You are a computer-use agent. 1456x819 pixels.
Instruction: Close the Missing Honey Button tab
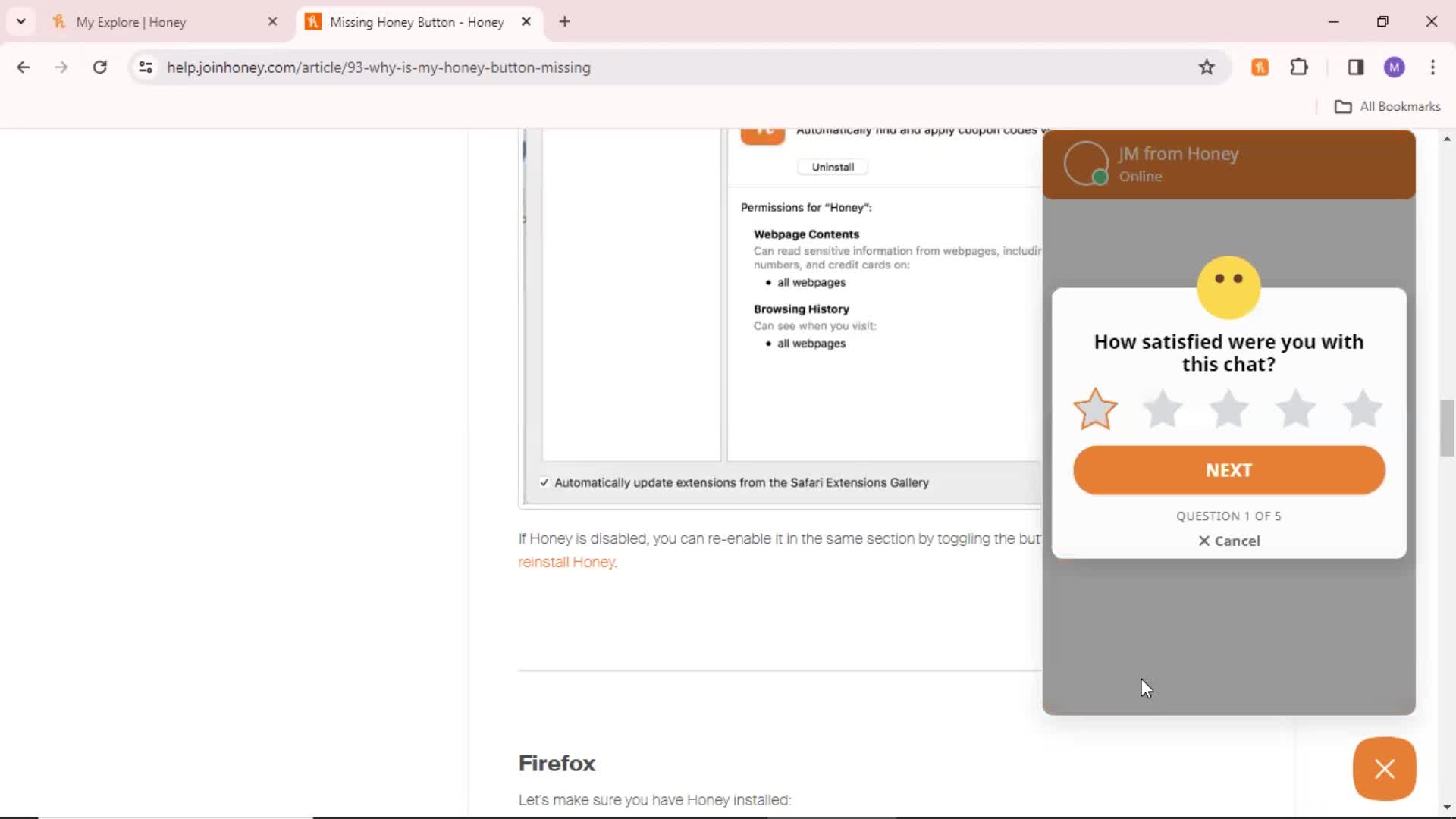(526, 22)
